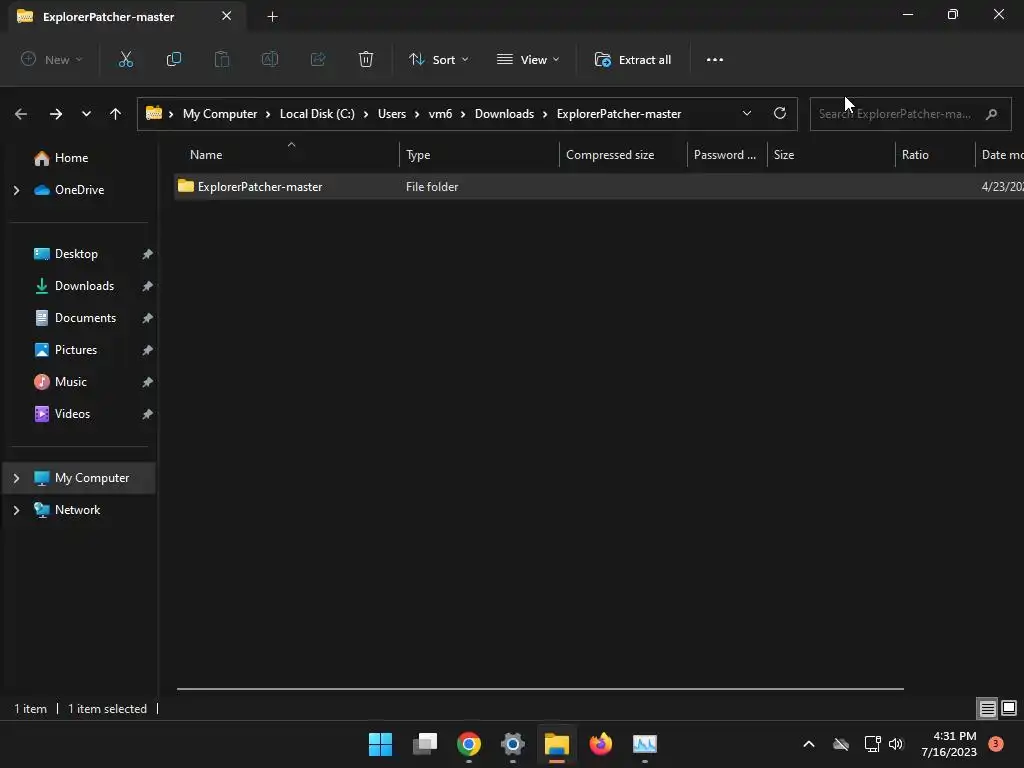The image size is (1024, 768).
Task: Switch to large thumbnails view icon
Action: pyautogui.click(x=1009, y=708)
